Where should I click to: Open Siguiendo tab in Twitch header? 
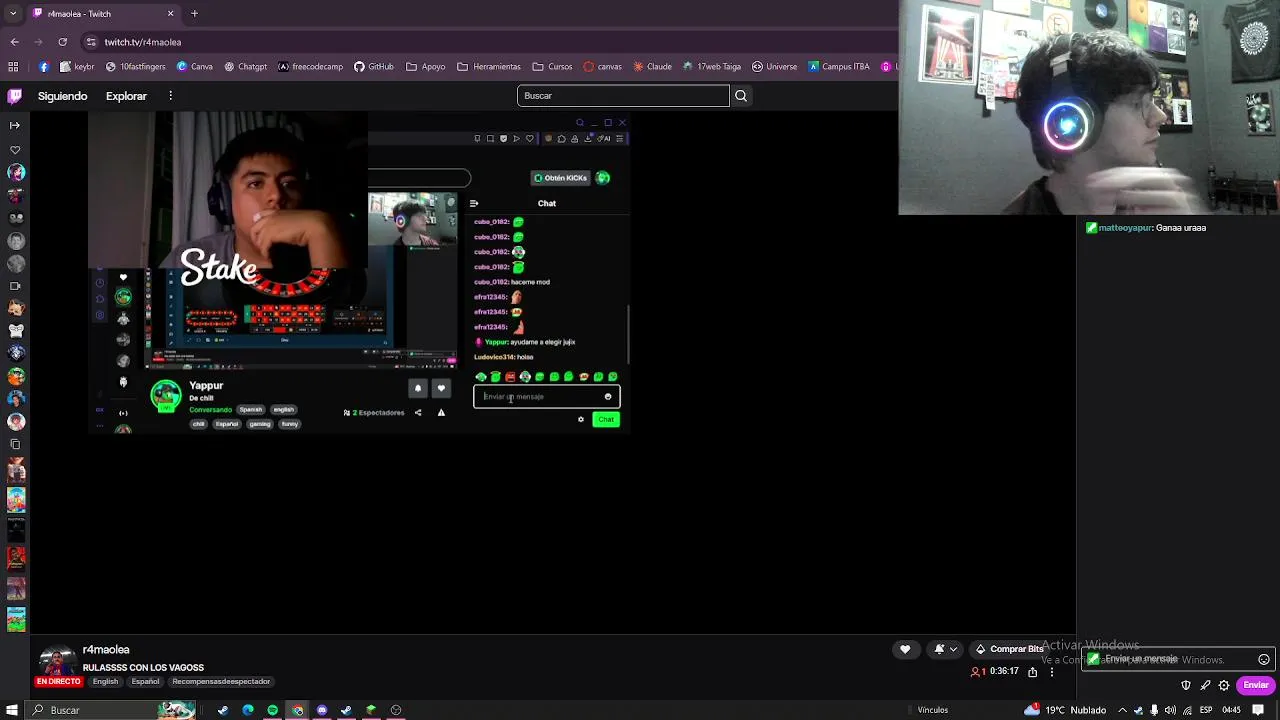coord(63,96)
